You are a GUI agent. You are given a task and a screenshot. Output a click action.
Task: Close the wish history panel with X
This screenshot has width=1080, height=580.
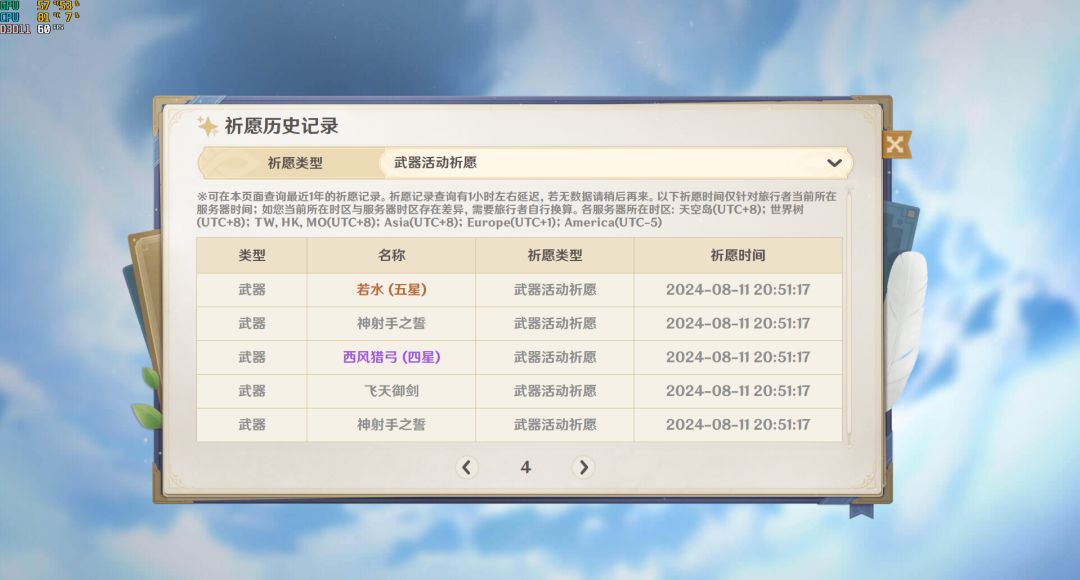[x=895, y=145]
